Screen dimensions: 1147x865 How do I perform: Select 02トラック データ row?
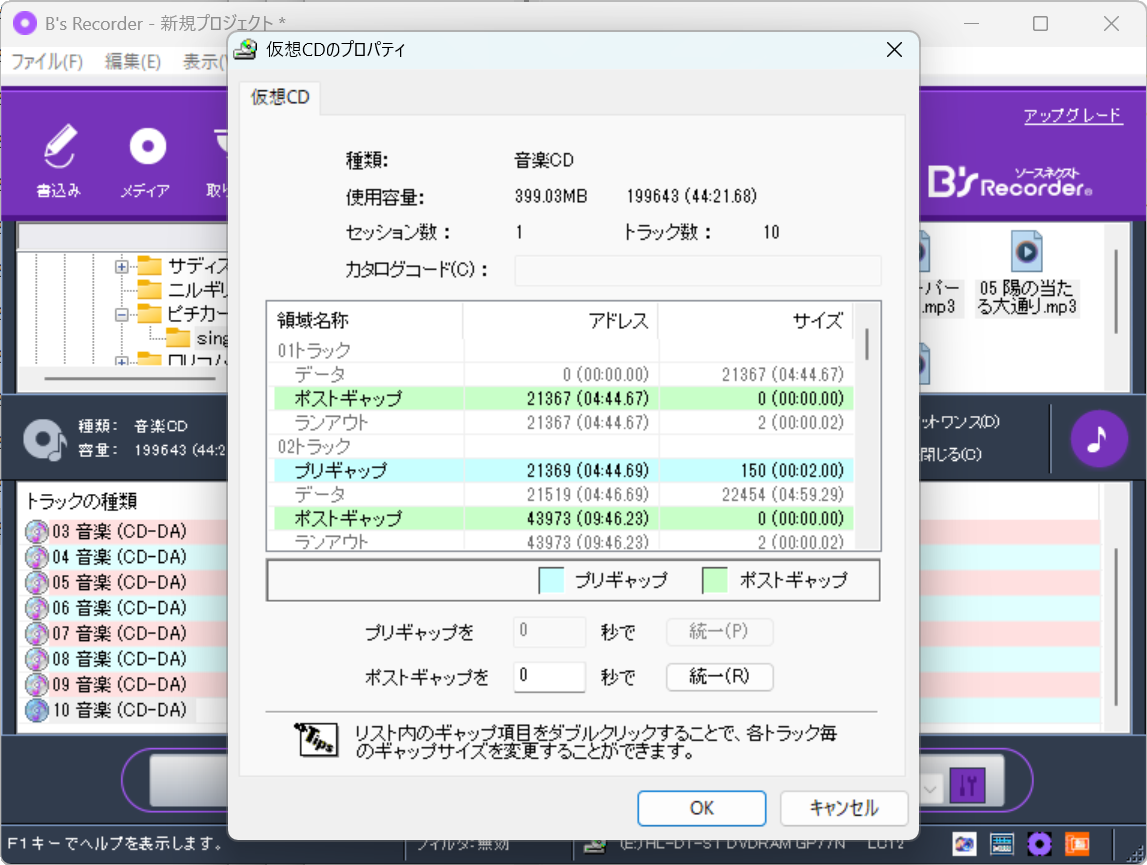pyautogui.click(x=563, y=494)
